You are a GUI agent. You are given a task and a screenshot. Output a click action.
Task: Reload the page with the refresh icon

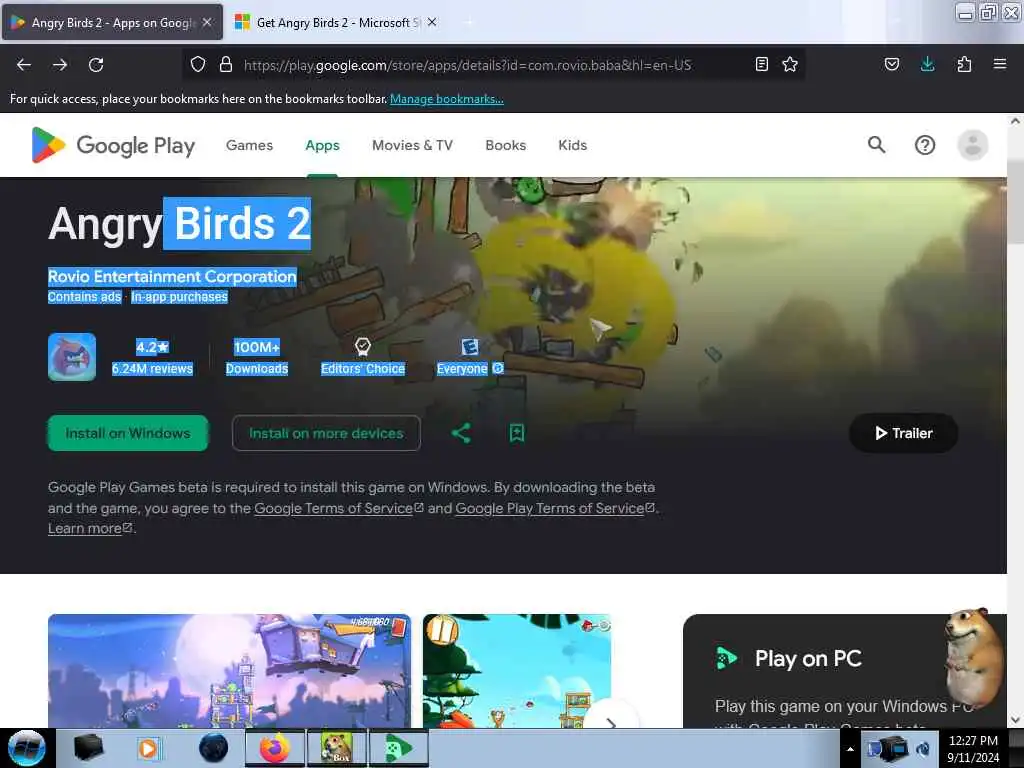pos(96,65)
